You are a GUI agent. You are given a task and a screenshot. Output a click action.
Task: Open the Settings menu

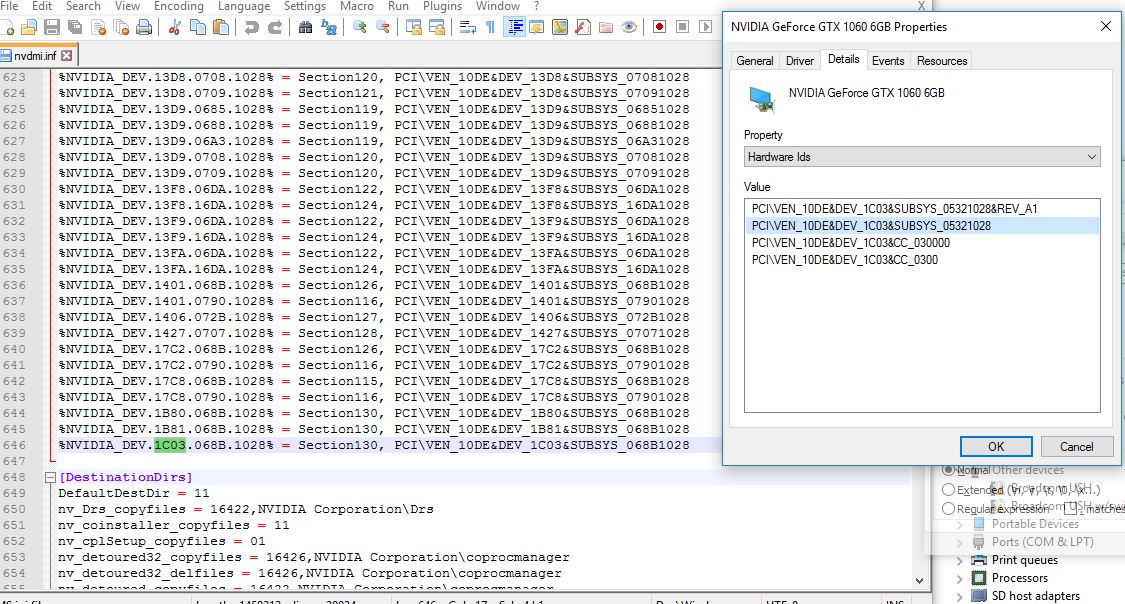pos(305,6)
